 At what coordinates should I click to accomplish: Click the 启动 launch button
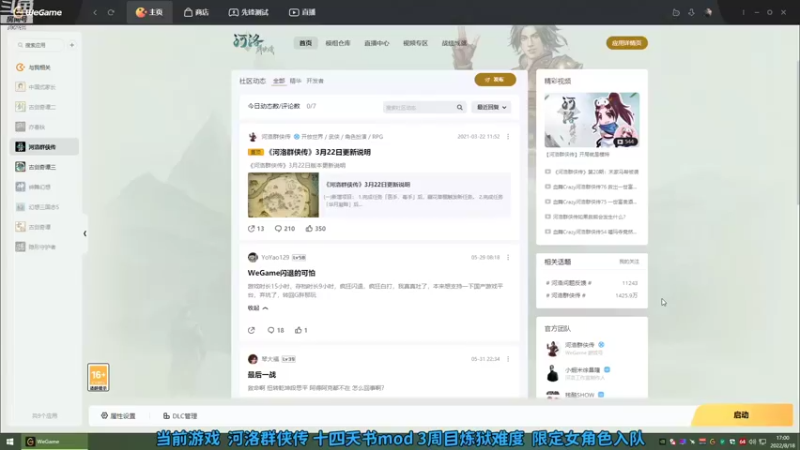click(742, 415)
